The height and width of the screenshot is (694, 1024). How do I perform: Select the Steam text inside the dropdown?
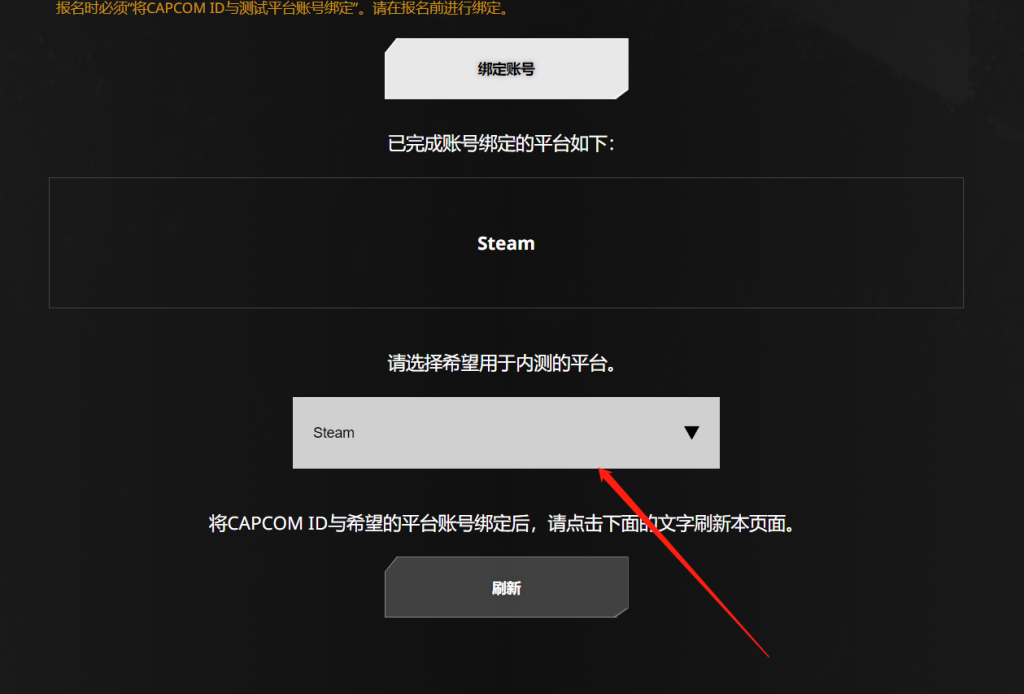pyautogui.click(x=334, y=433)
